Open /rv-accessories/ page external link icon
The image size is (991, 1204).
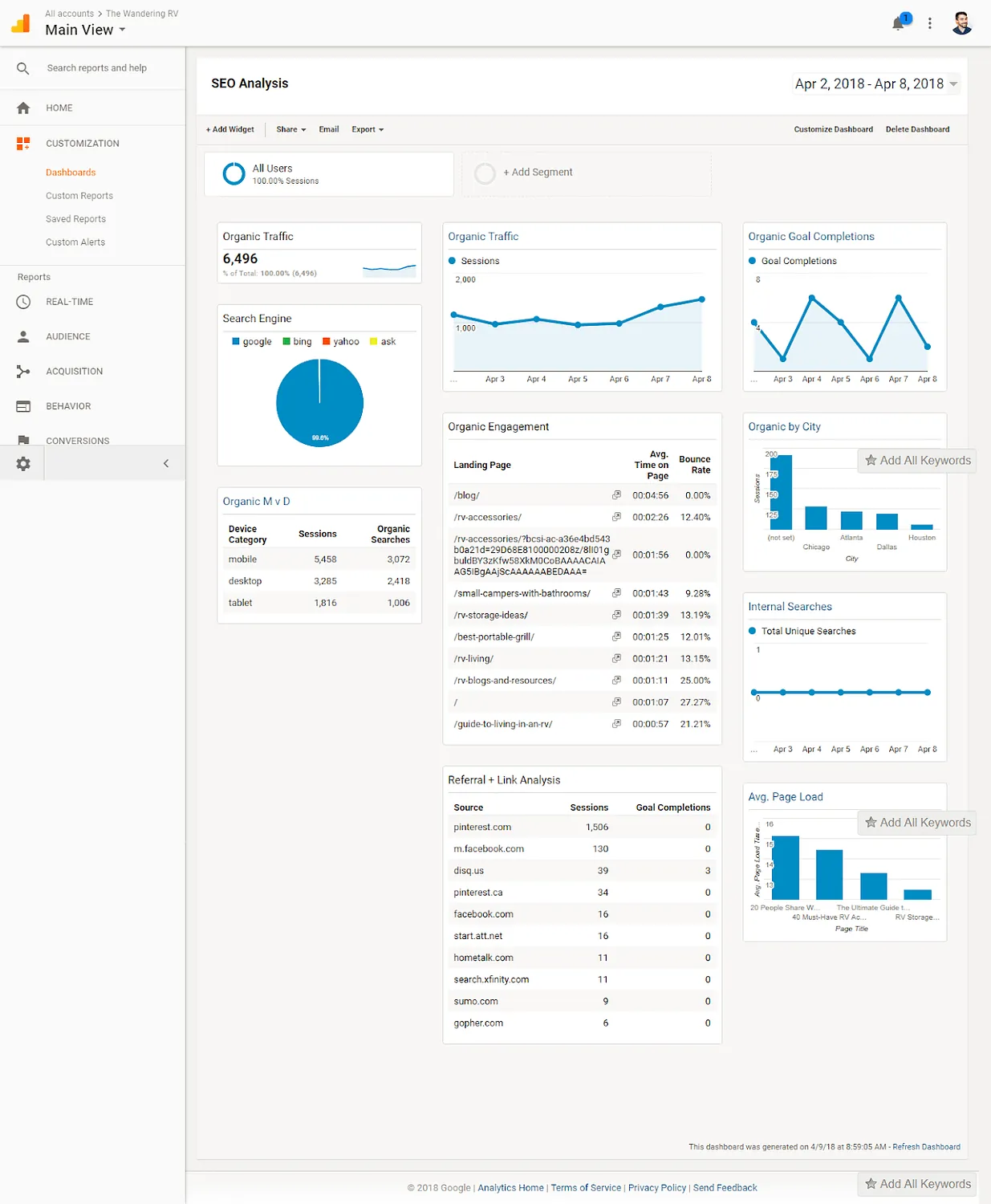[x=616, y=517]
